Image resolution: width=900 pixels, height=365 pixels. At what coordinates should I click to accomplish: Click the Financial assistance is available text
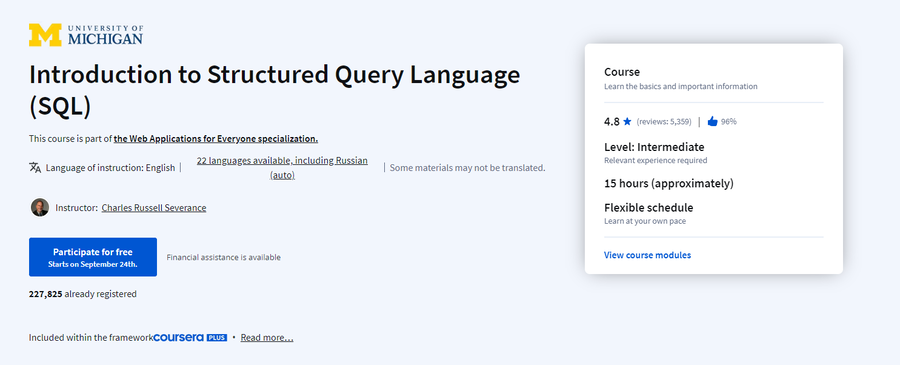point(223,257)
